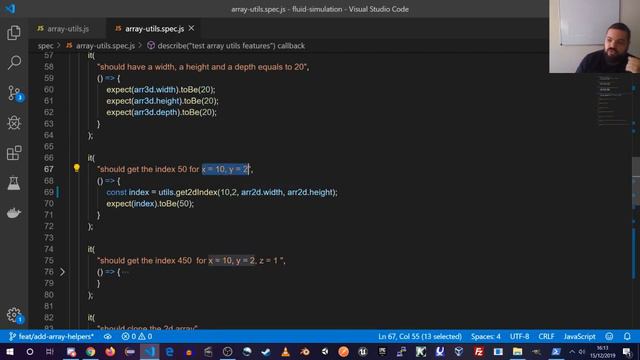This screenshot has height=360, width=640.
Task: Open the Windows Start menu
Action: click(x=10, y=351)
